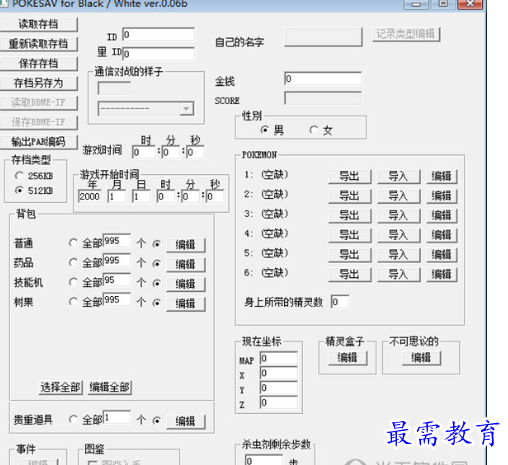Click 编辑 for Pokemon slot 3

[442, 215]
